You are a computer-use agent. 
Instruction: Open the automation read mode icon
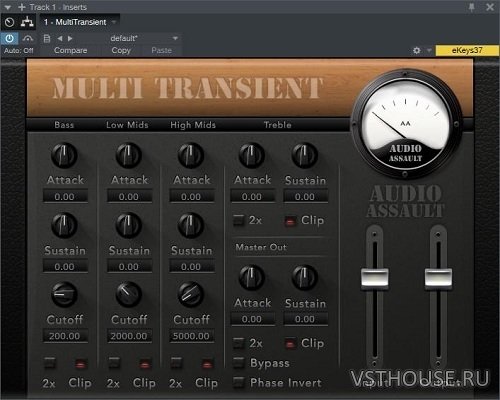pos(28,38)
